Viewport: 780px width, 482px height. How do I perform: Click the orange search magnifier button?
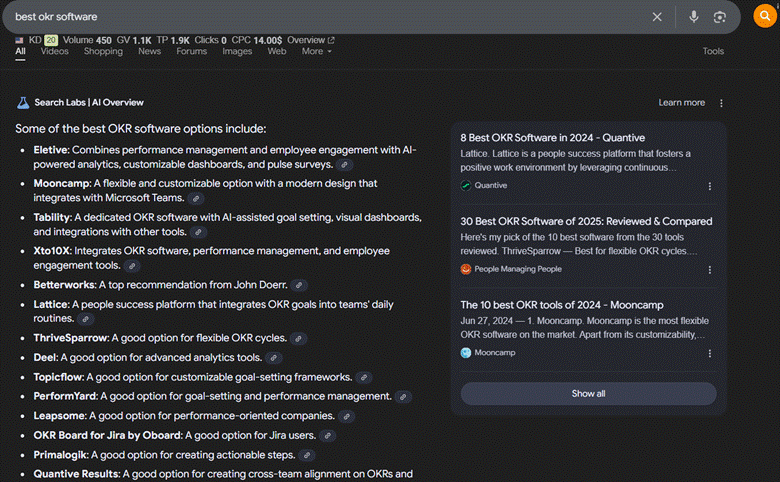[765, 16]
